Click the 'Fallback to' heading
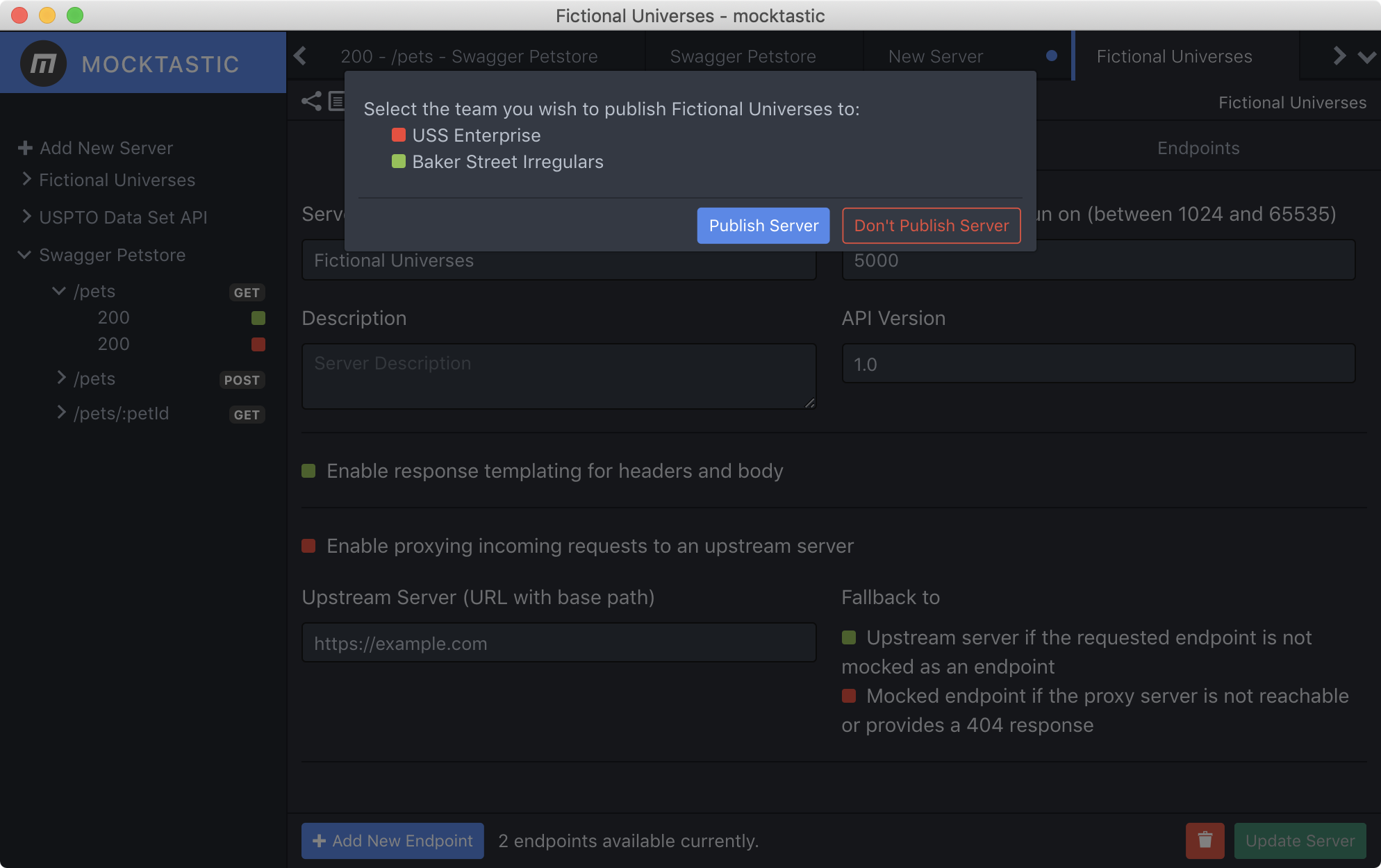This screenshot has width=1381, height=868. (x=891, y=597)
